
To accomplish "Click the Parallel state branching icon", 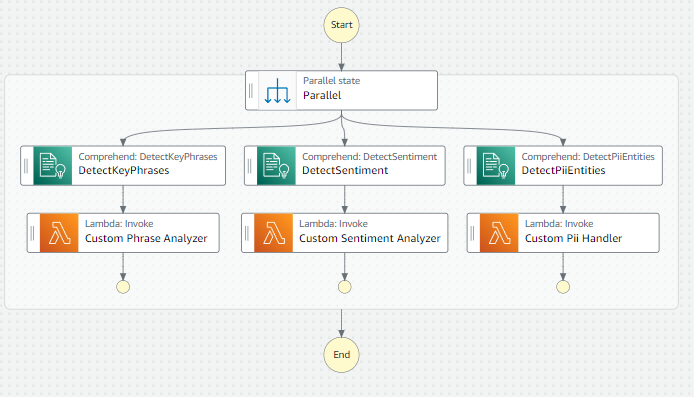I will click(x=278, y=91).
